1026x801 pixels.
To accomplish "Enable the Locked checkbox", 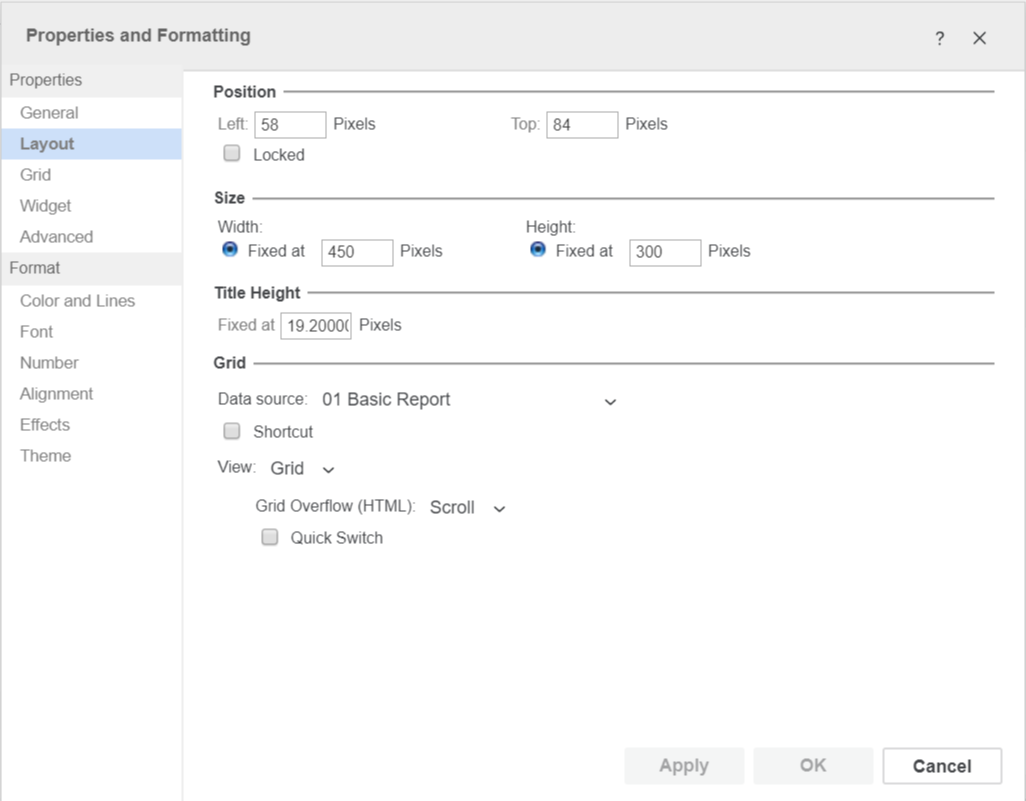I will (232, 154).
